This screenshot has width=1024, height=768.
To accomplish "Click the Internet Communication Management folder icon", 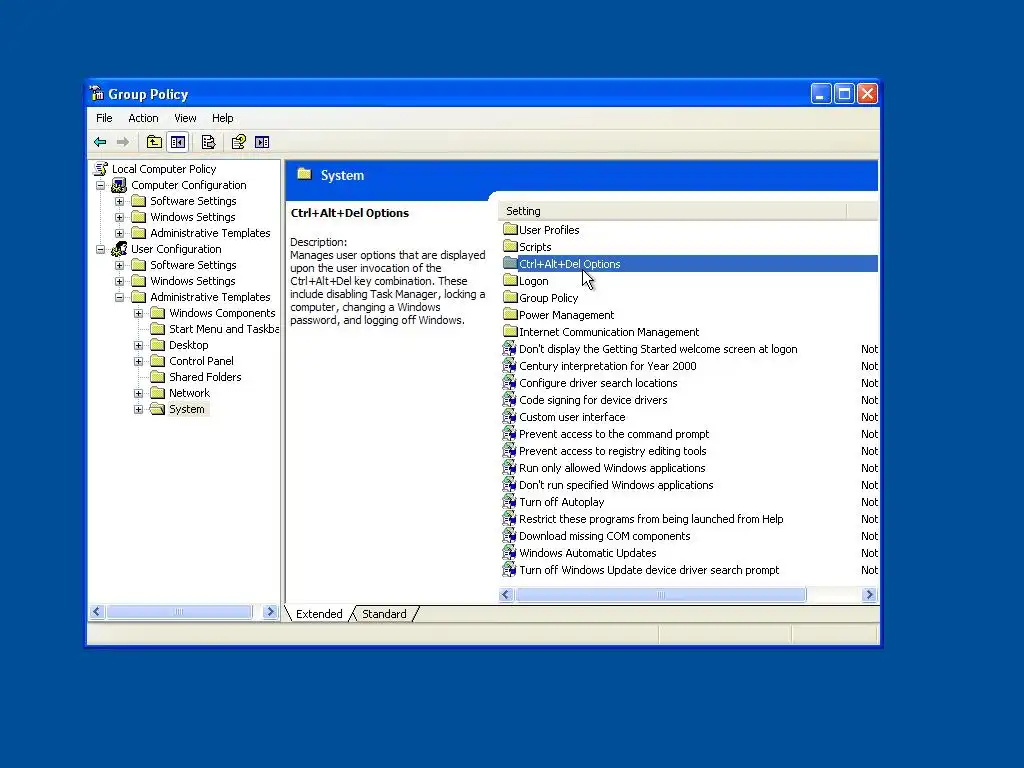I will [510, 331].
